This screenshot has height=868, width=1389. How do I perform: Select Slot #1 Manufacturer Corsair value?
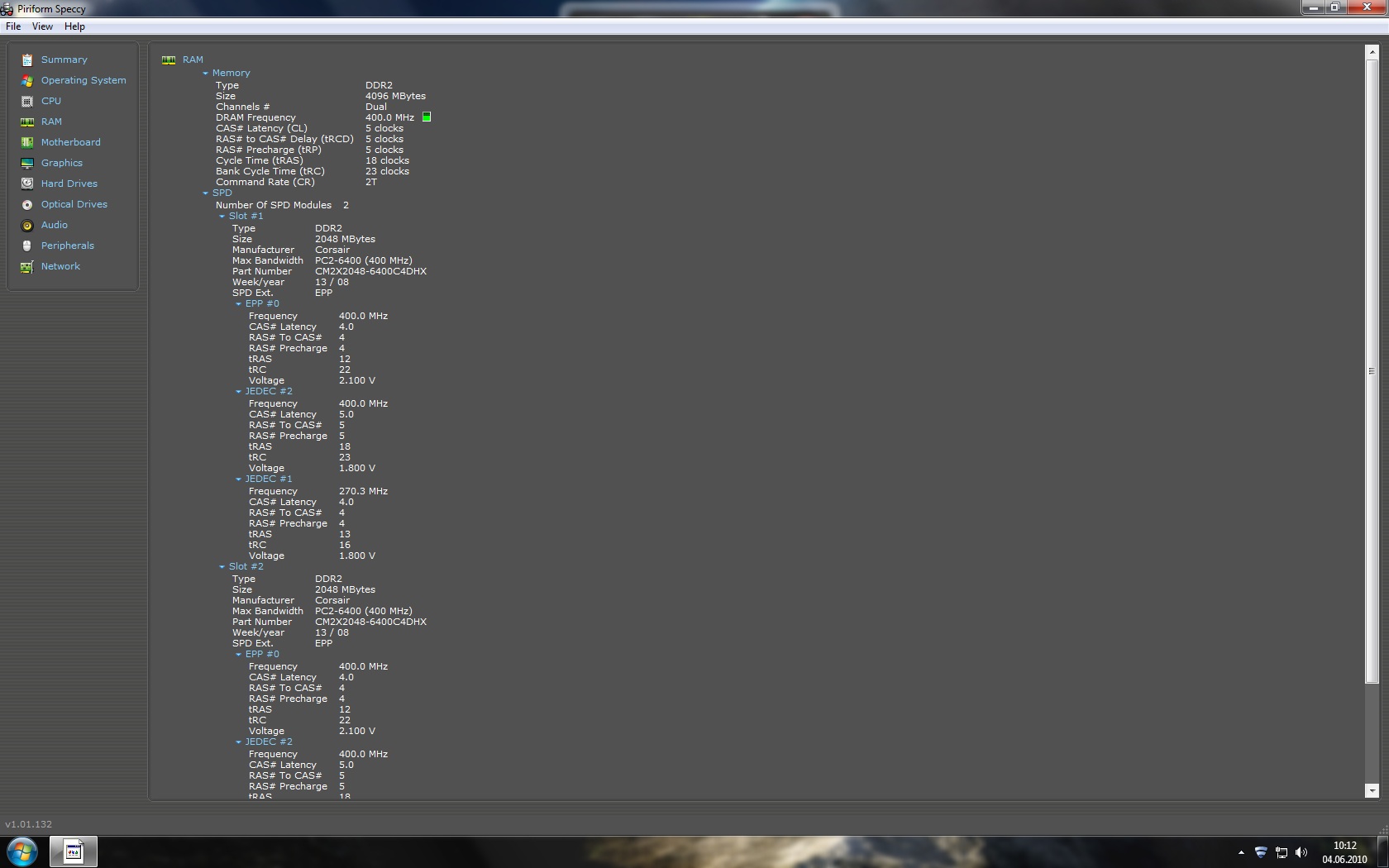[x=332, y=250]
